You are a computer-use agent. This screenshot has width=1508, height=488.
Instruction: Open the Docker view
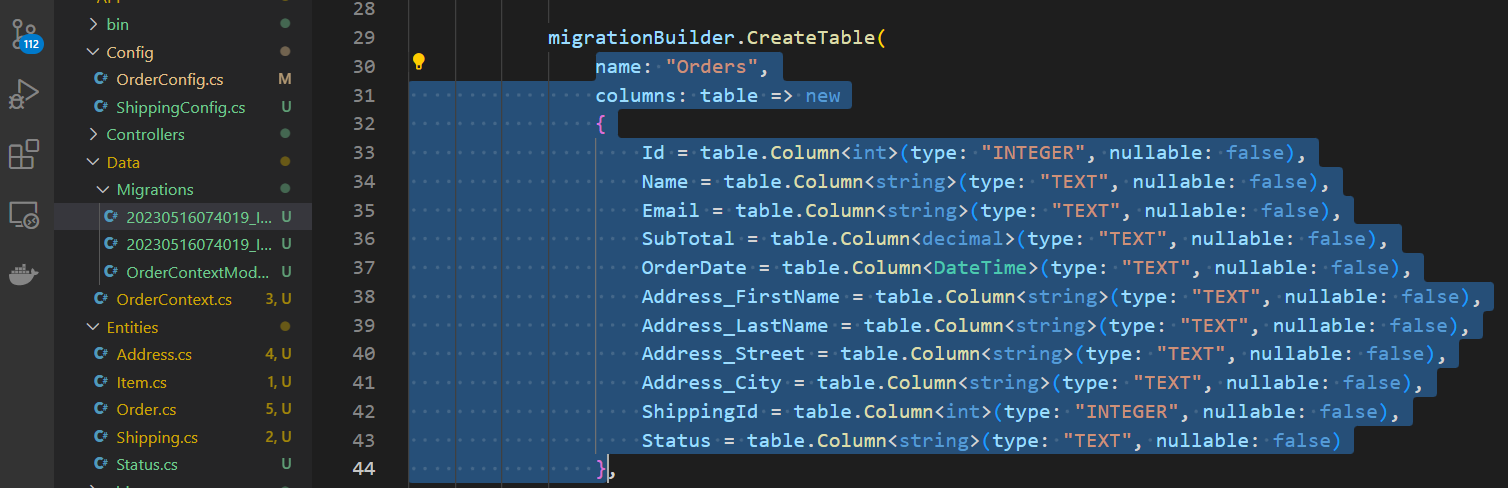(x=24, y=275)
